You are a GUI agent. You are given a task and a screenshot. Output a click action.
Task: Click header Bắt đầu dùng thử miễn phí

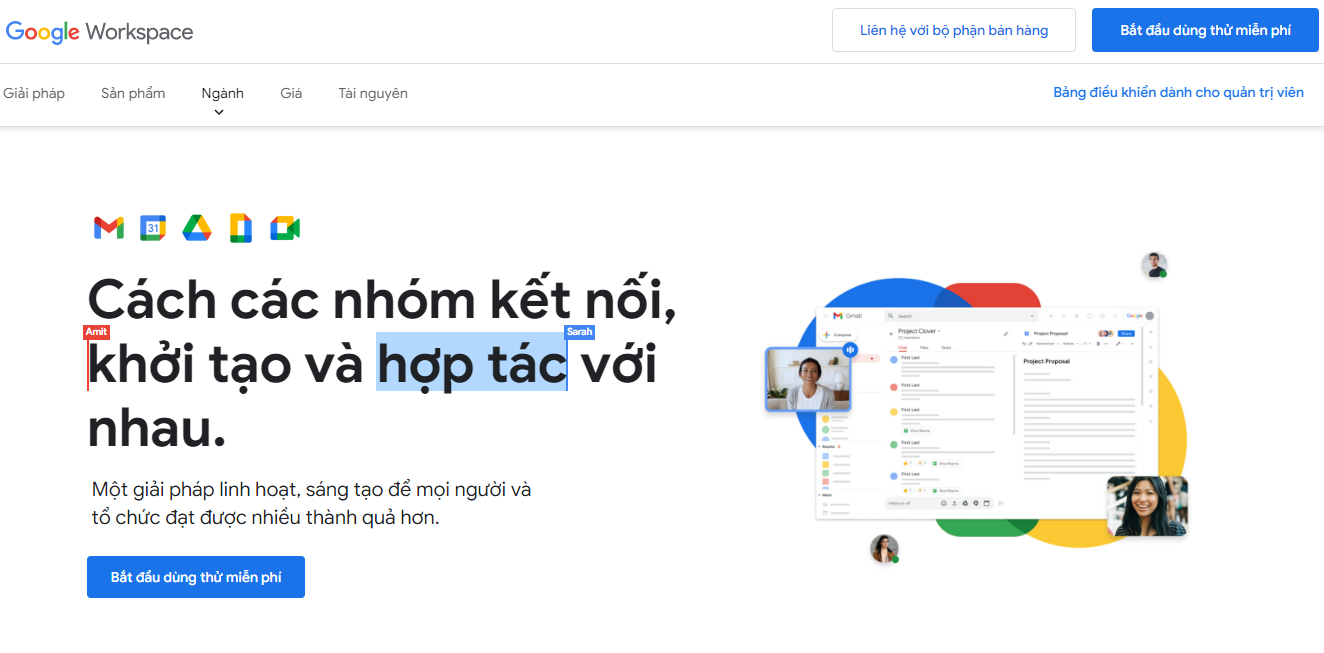1205,30
